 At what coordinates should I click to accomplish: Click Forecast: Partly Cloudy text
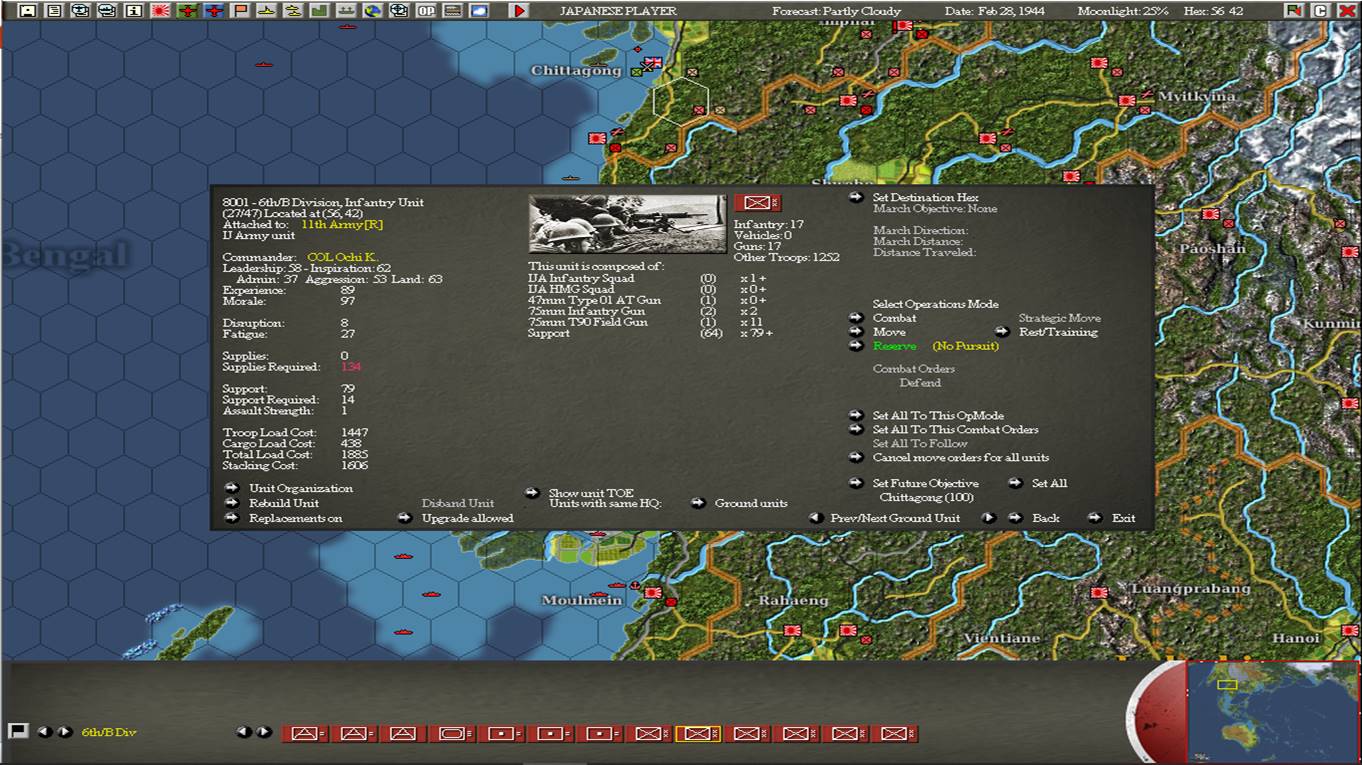pos(836,11)
